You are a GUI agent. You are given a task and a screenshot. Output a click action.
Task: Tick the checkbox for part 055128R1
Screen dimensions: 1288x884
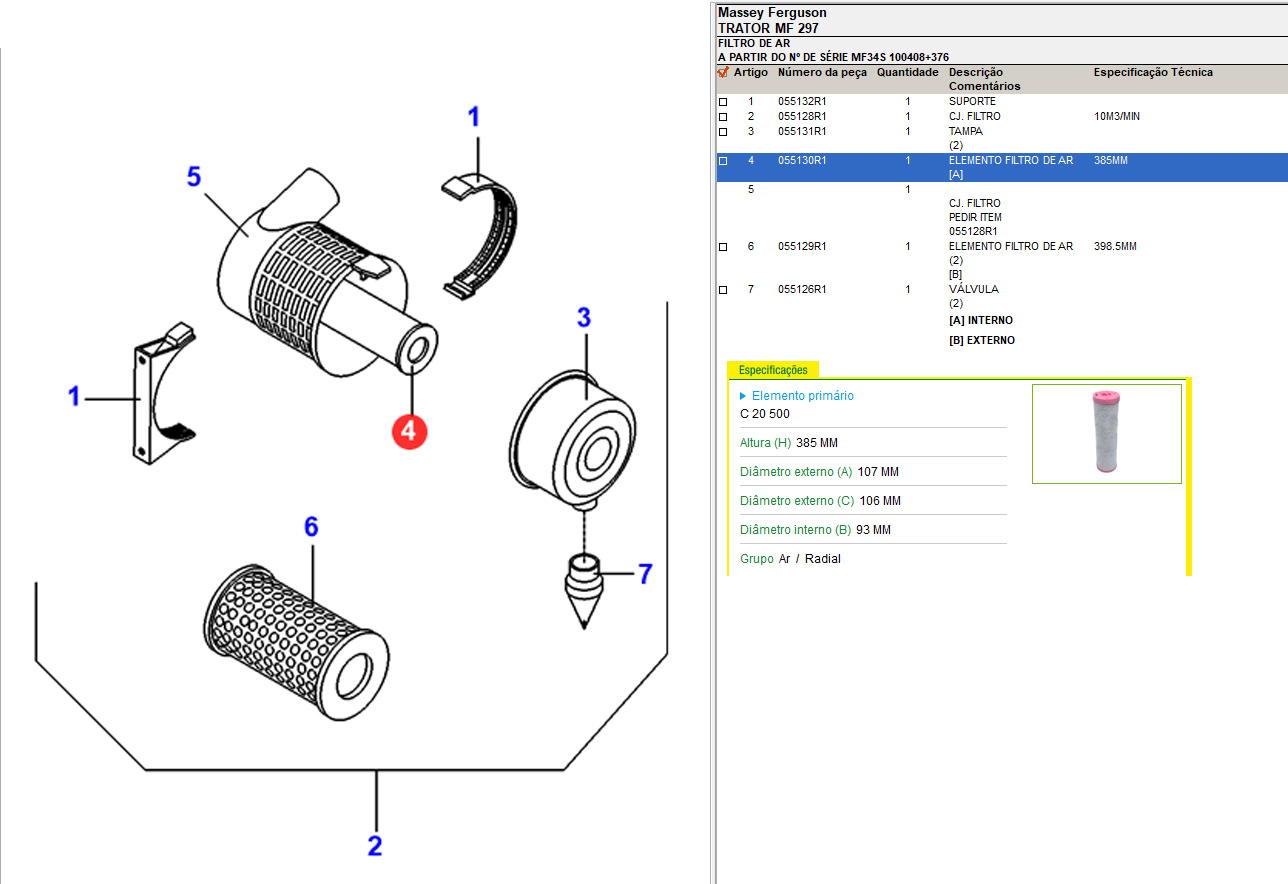coord(723,118)
